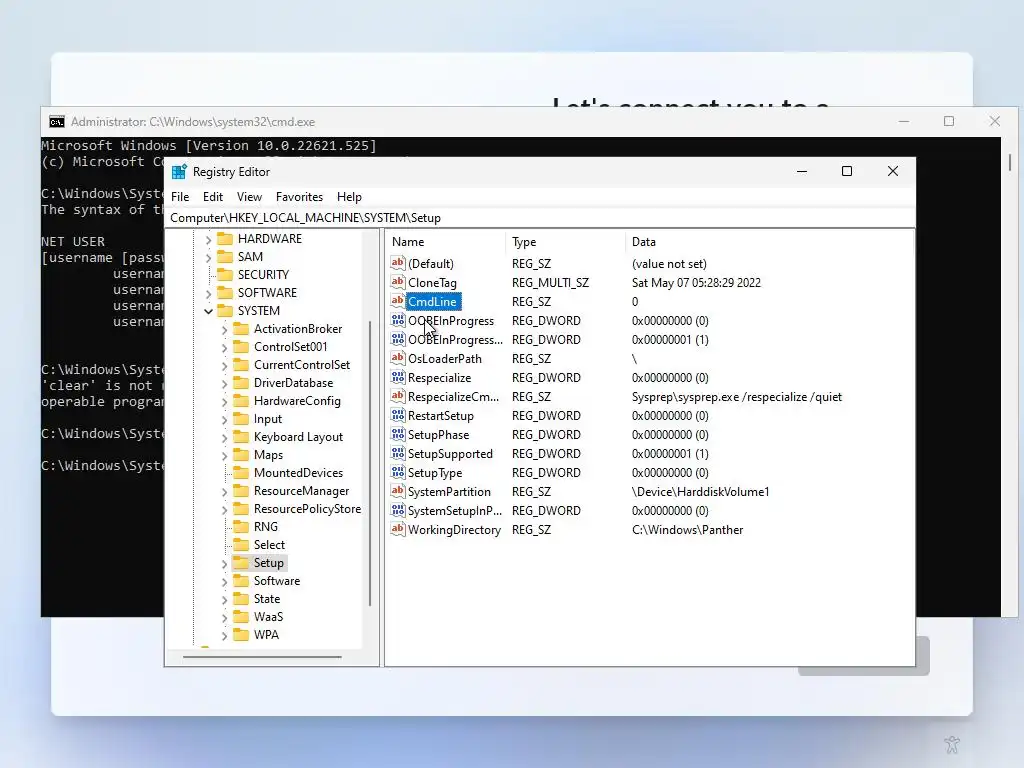This screenshot has height=768, width=1024.
Task: Select the Input key
Action: 268,419
